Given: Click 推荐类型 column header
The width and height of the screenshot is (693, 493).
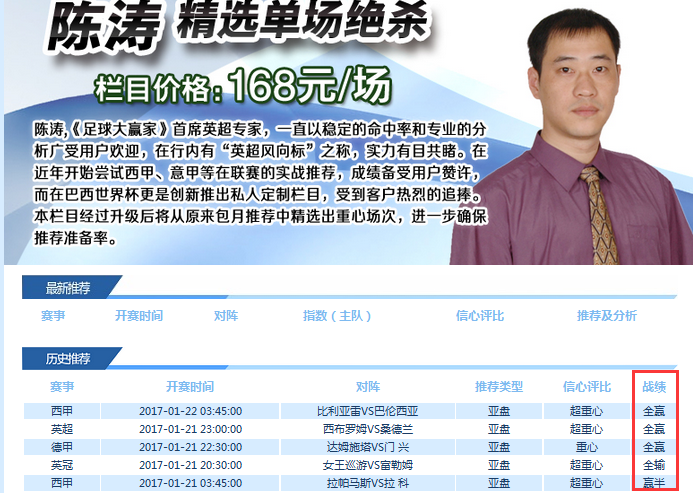Looking at the screenshot, I should [x=499, y=387].
